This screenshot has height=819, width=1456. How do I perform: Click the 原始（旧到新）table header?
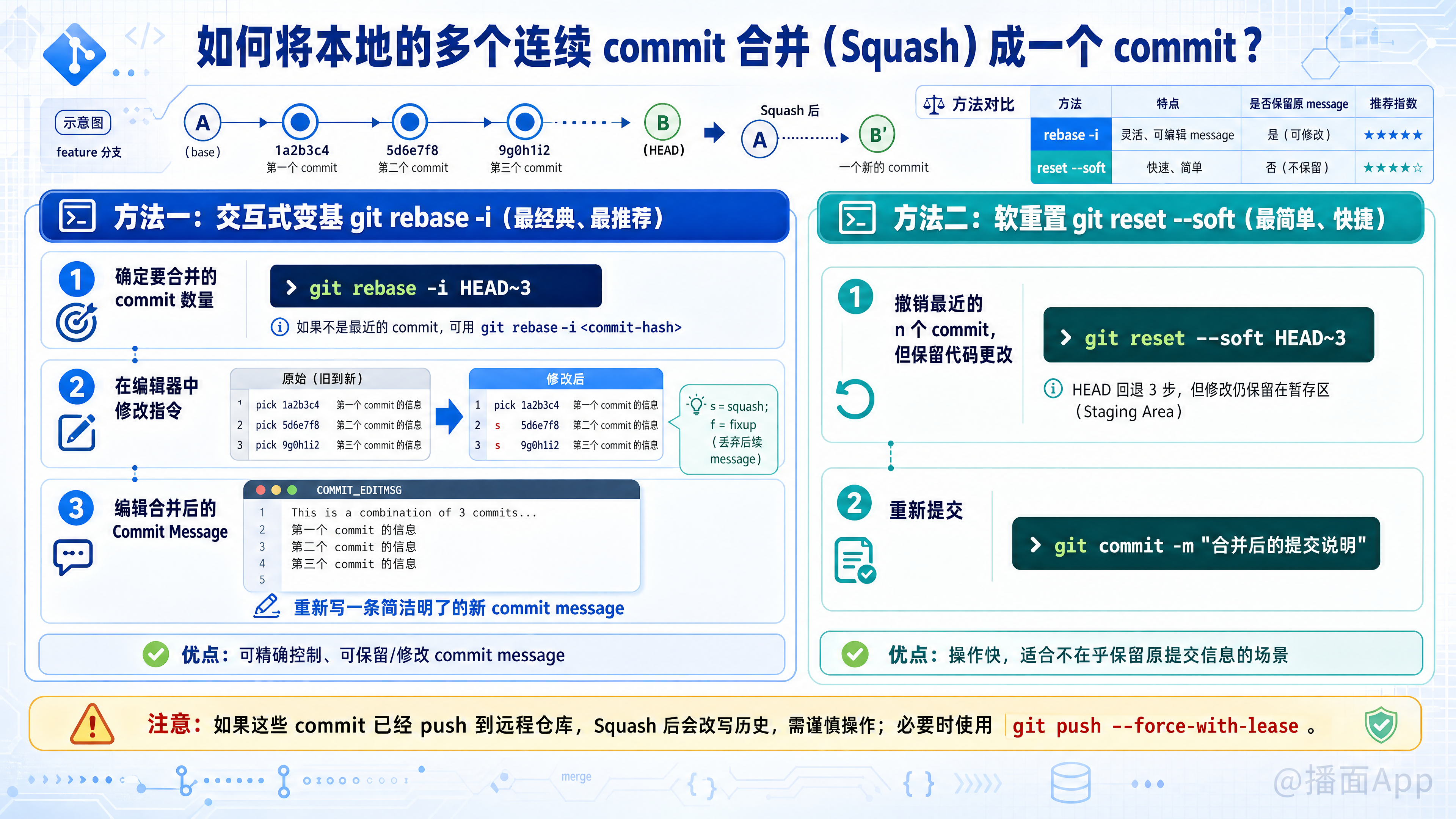point(330,379)
